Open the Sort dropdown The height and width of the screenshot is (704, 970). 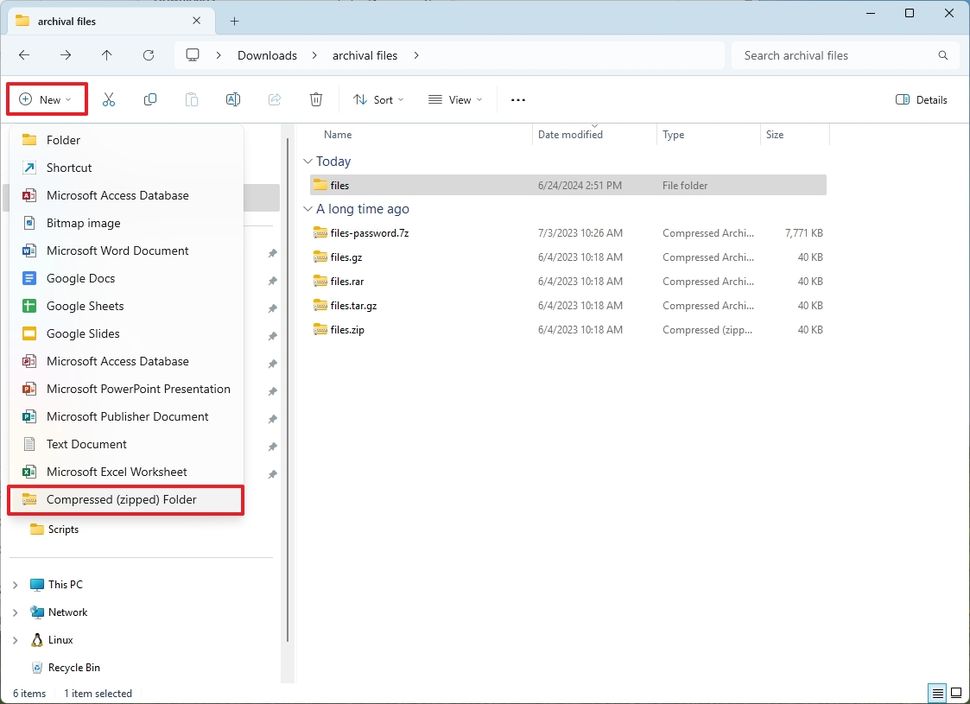tap(378, 99)
